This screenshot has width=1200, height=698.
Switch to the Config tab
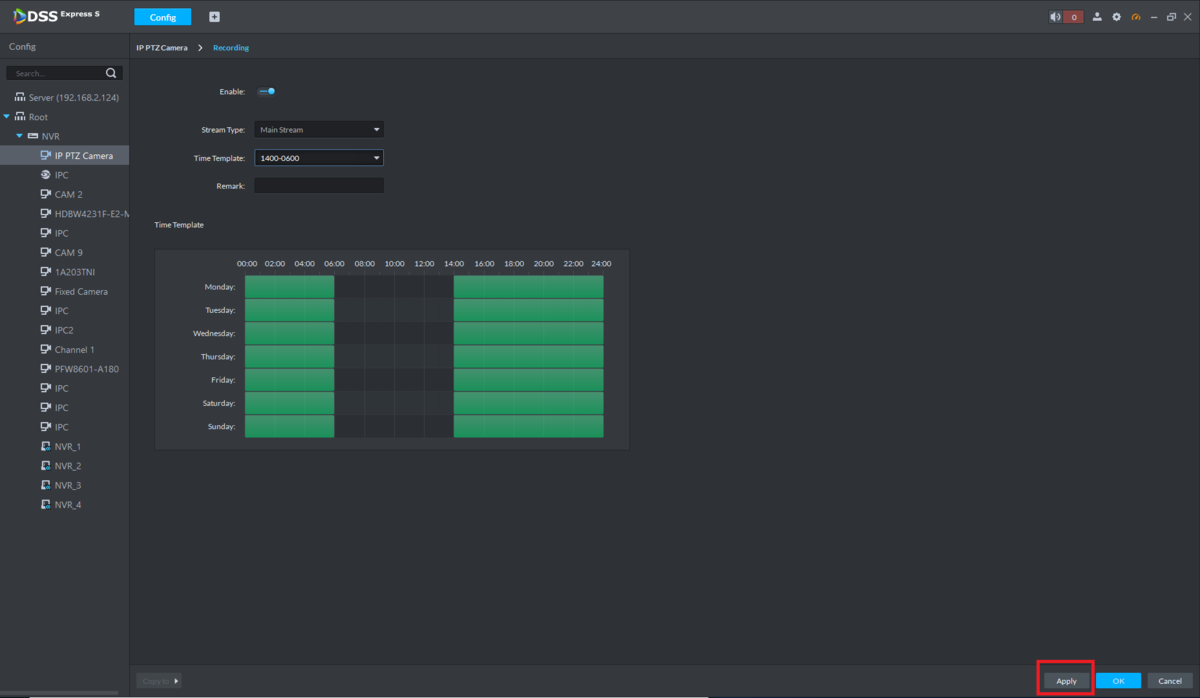[x=162, y=17]
